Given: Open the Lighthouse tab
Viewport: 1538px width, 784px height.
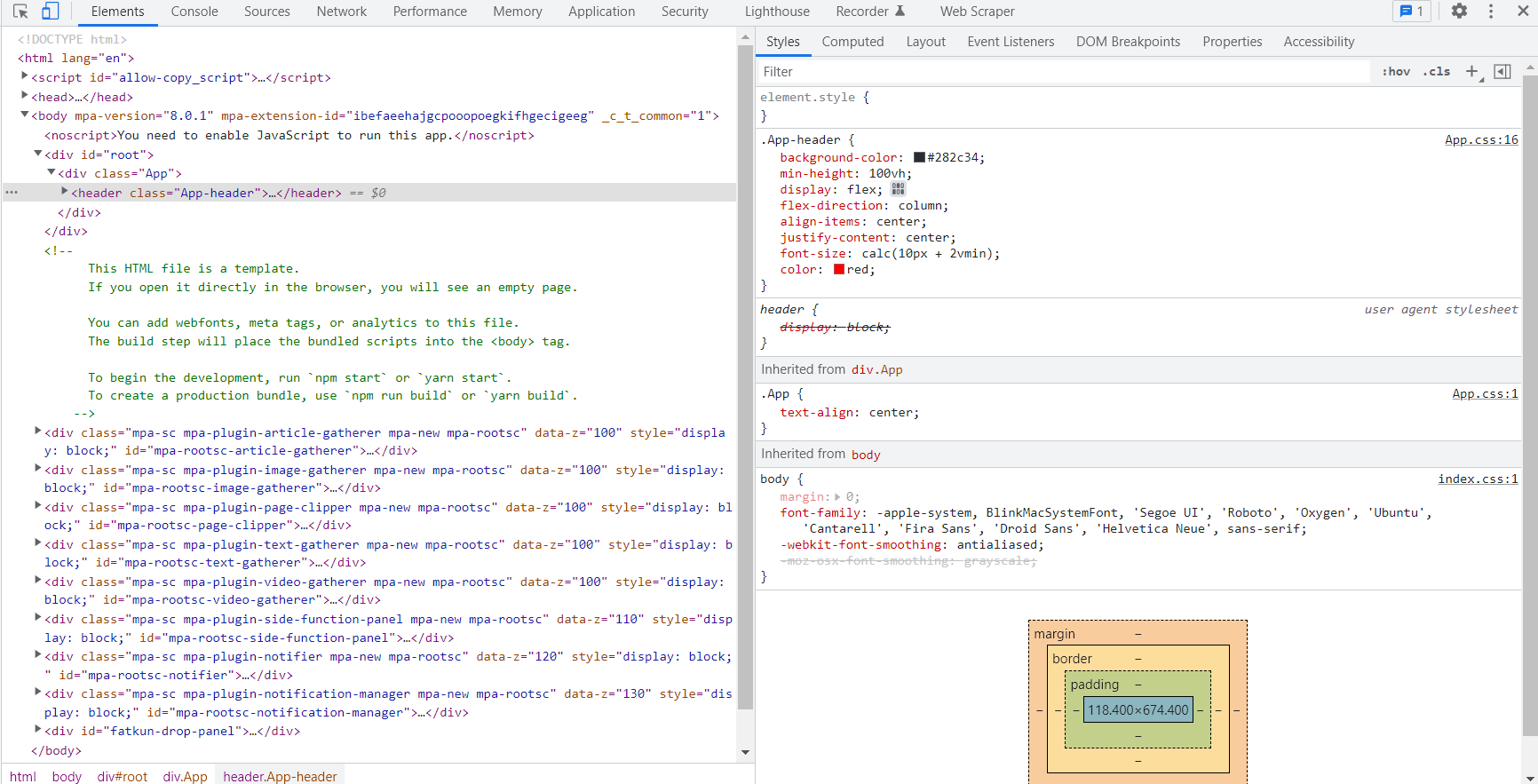Looking at the screenshot, I should coord(777,12).
